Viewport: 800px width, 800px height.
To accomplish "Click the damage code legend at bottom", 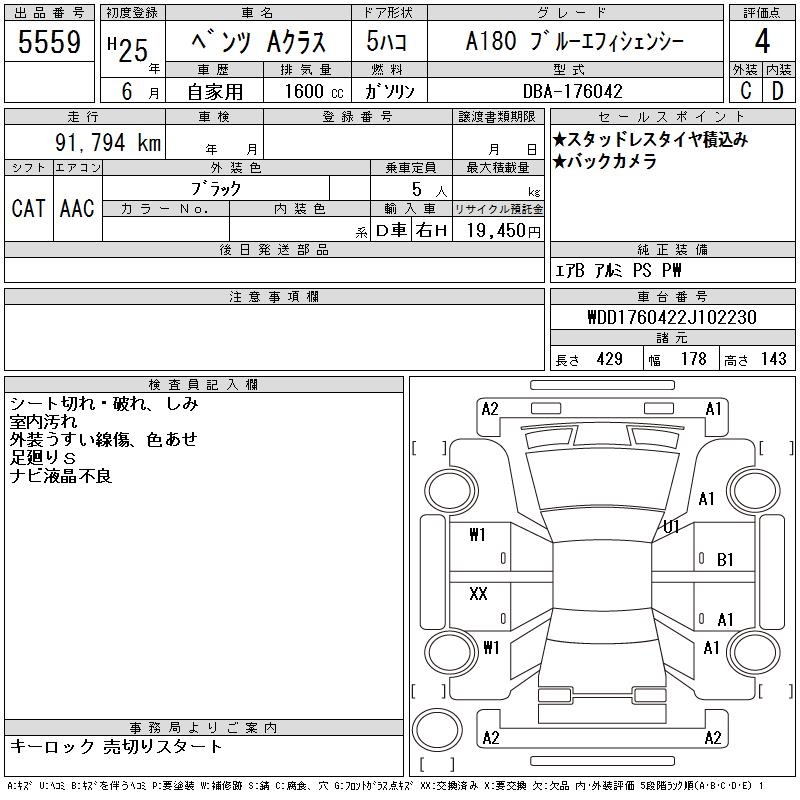I will click(x=386, y=786).
